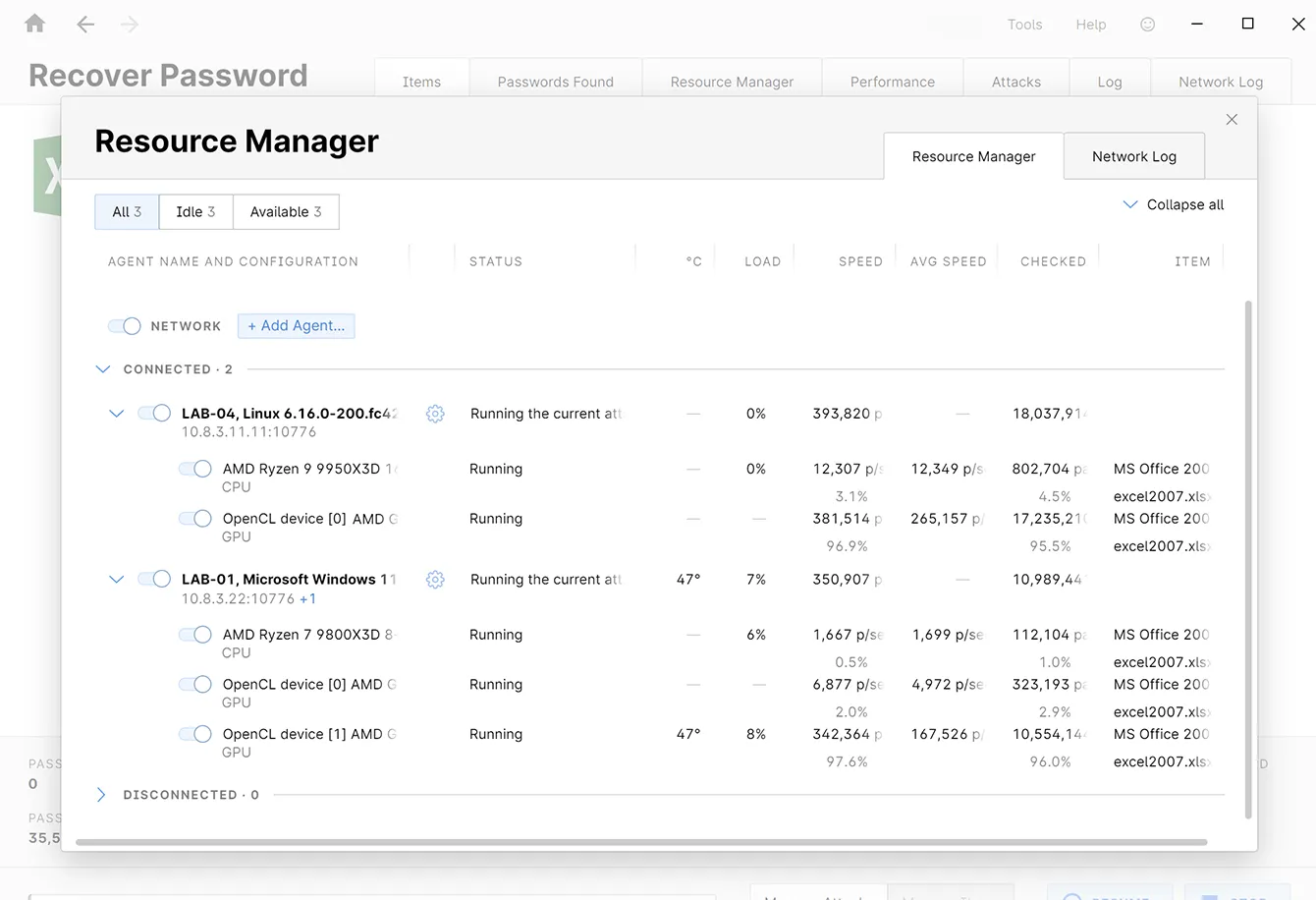Toggle the Network switch
Viewport: 1316px width, 900px height.
125,326
